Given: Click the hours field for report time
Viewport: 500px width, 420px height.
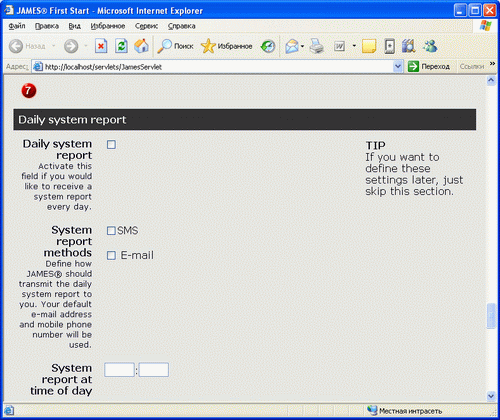Looking at the screenshot, I should [119, 370].
